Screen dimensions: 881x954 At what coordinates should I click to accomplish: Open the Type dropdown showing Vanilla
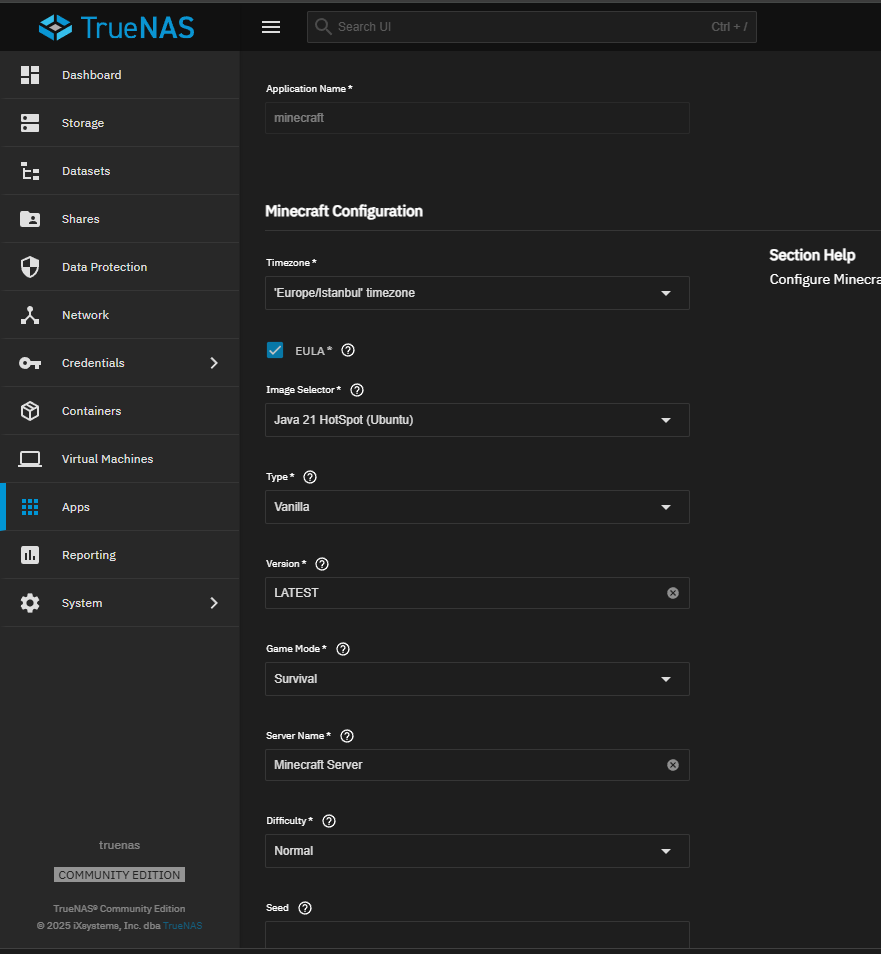pyautogui.click(x=477, y=507)
